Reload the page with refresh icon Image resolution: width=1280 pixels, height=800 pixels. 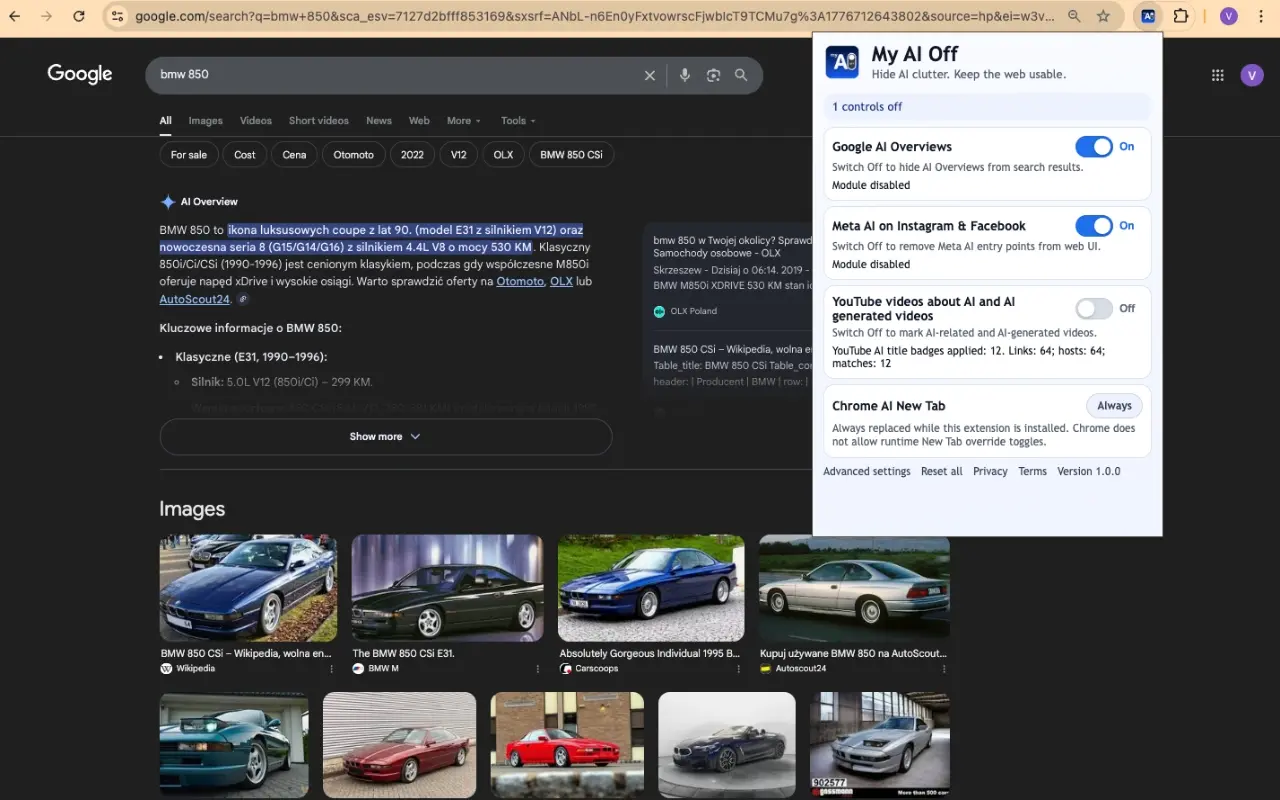(79, 16)
